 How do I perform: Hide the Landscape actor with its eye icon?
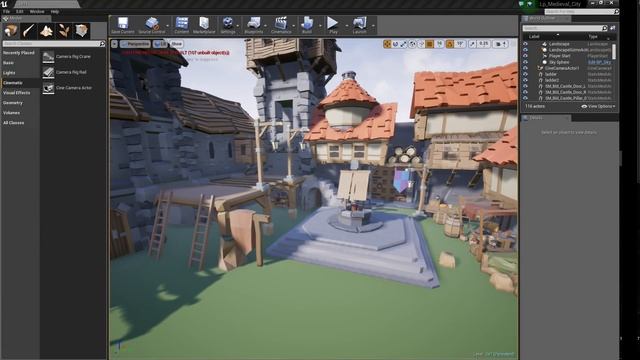tap(525, 44)
